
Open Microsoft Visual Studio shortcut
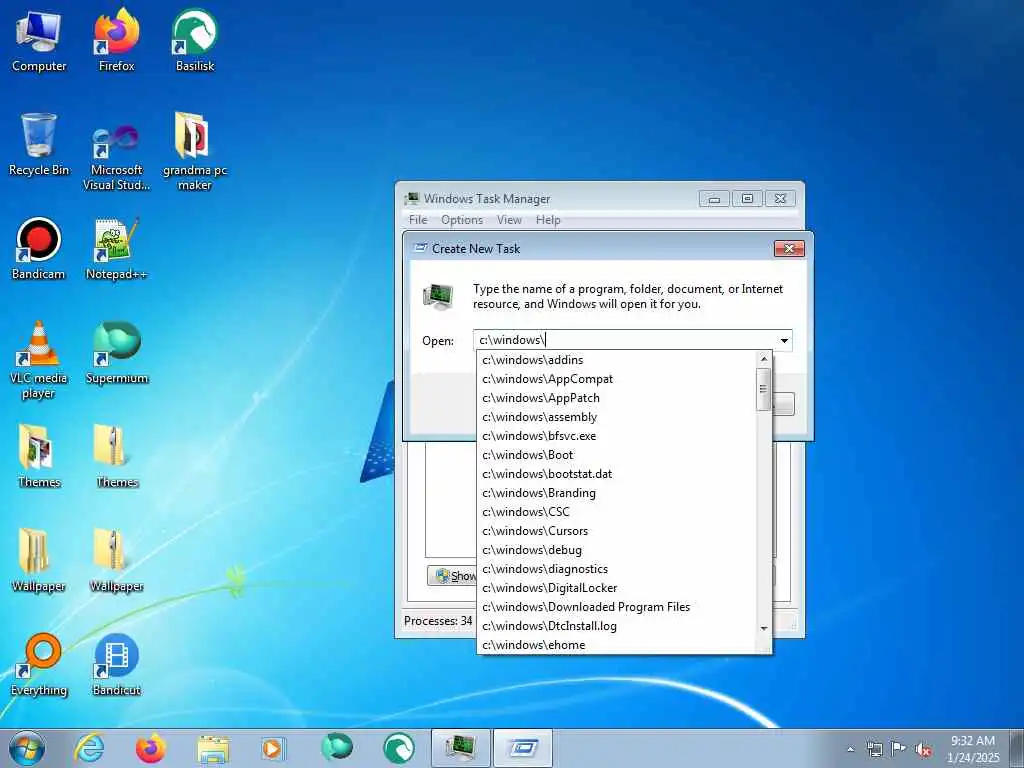point(116,157)
